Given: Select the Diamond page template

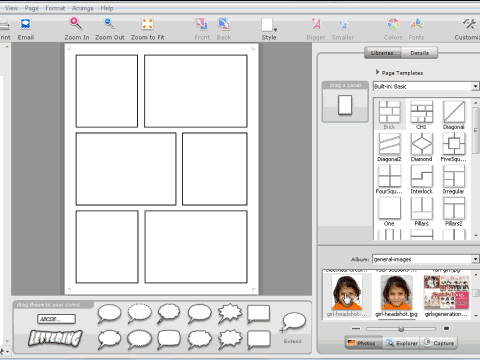Looking at the screenshot, I should click(421, 147).
